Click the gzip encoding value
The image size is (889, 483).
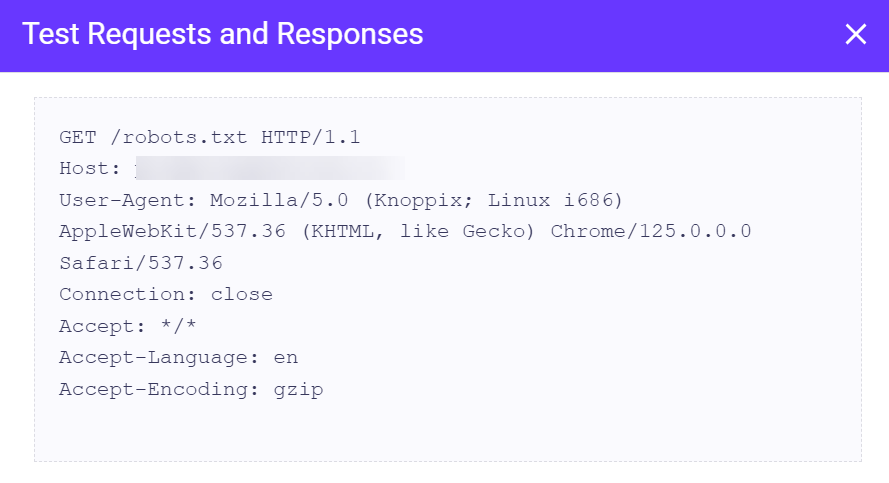[x=298, y=390]
